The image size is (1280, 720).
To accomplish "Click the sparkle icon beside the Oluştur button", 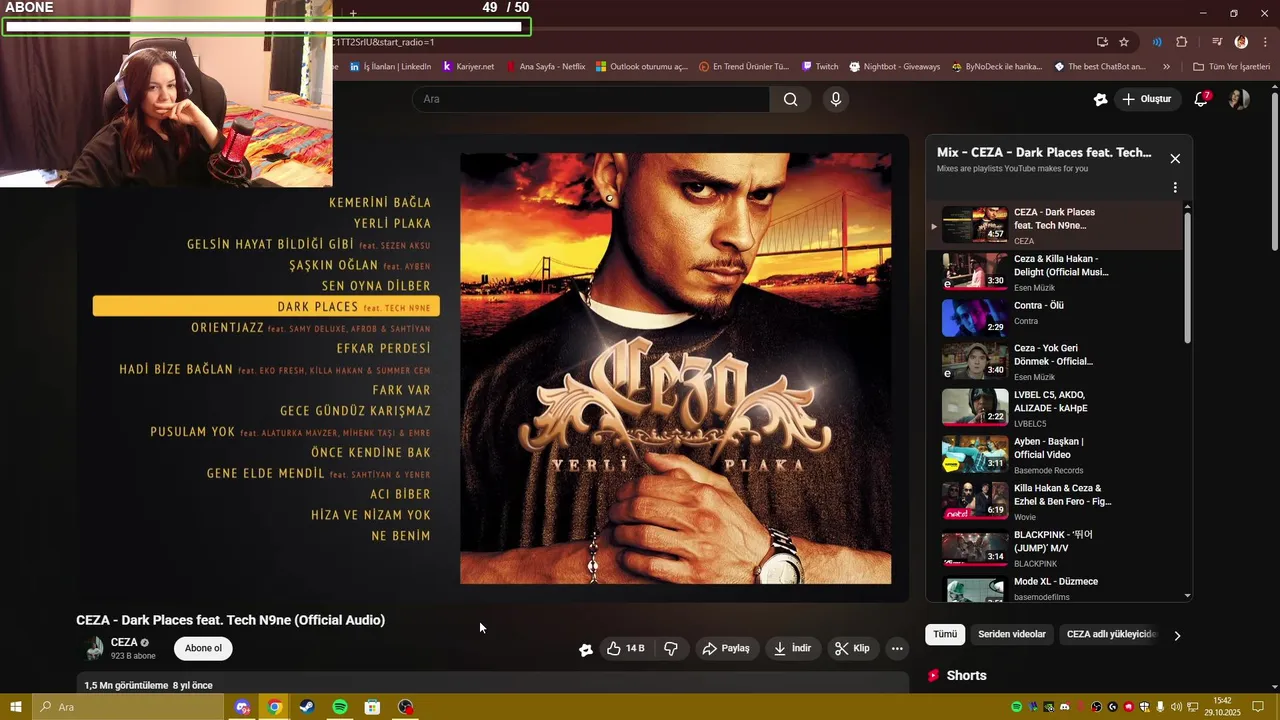I will coord(1100,99).
